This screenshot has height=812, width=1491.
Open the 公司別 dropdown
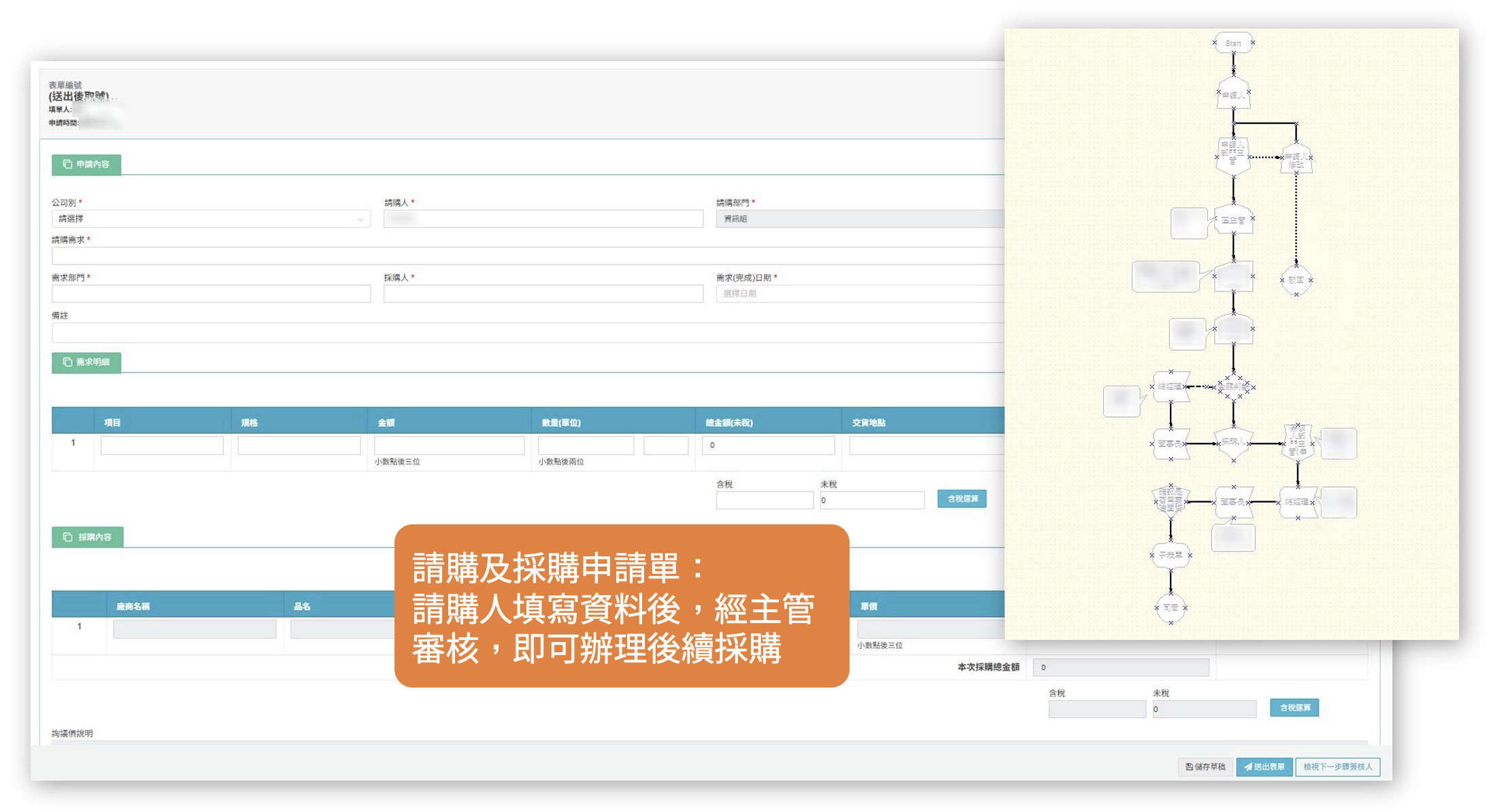coord(211,219)
